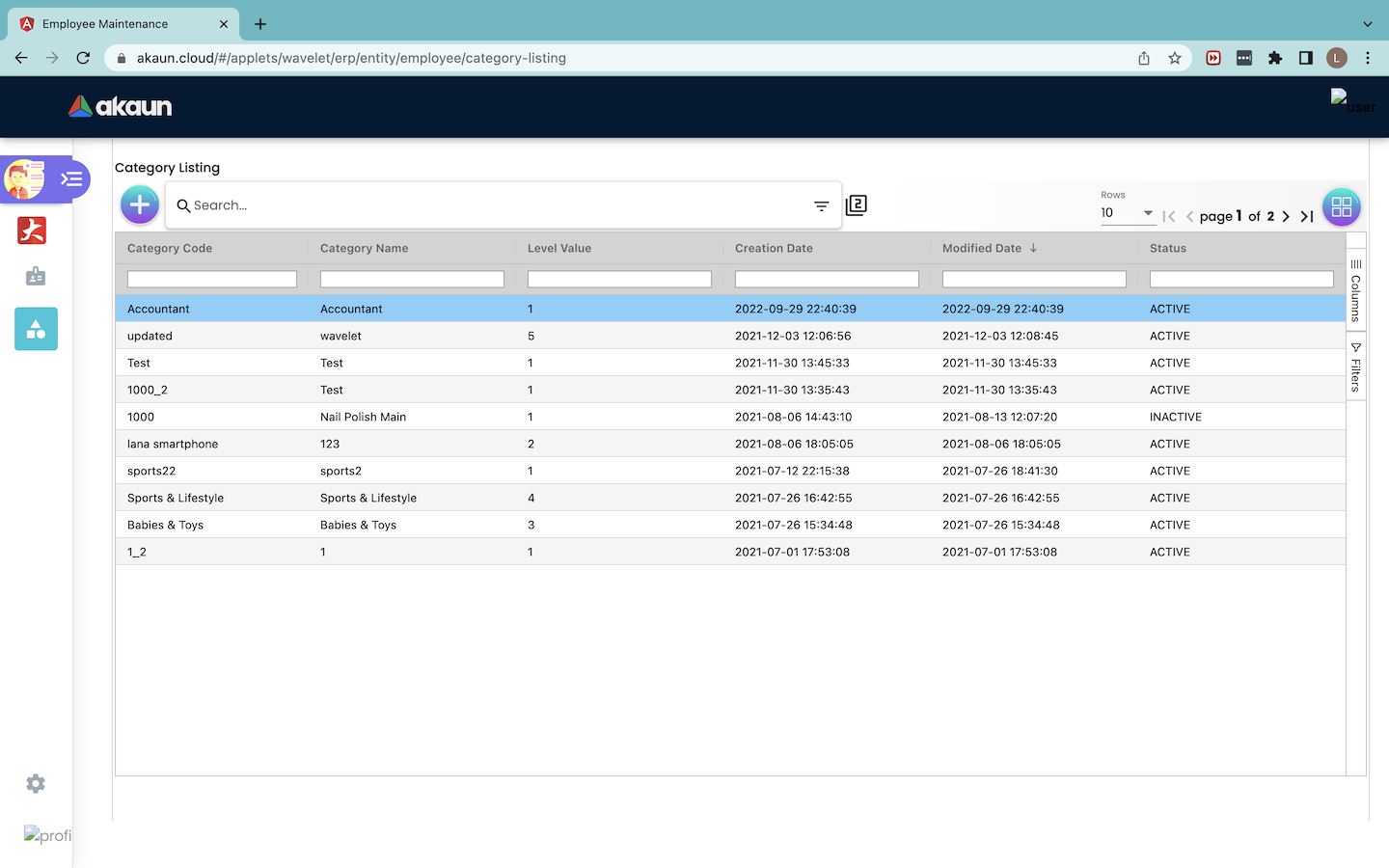The width and height of the screenshot is (1389, 868).
Task: Click the Category Name filter input
Action: coord(412,279)
